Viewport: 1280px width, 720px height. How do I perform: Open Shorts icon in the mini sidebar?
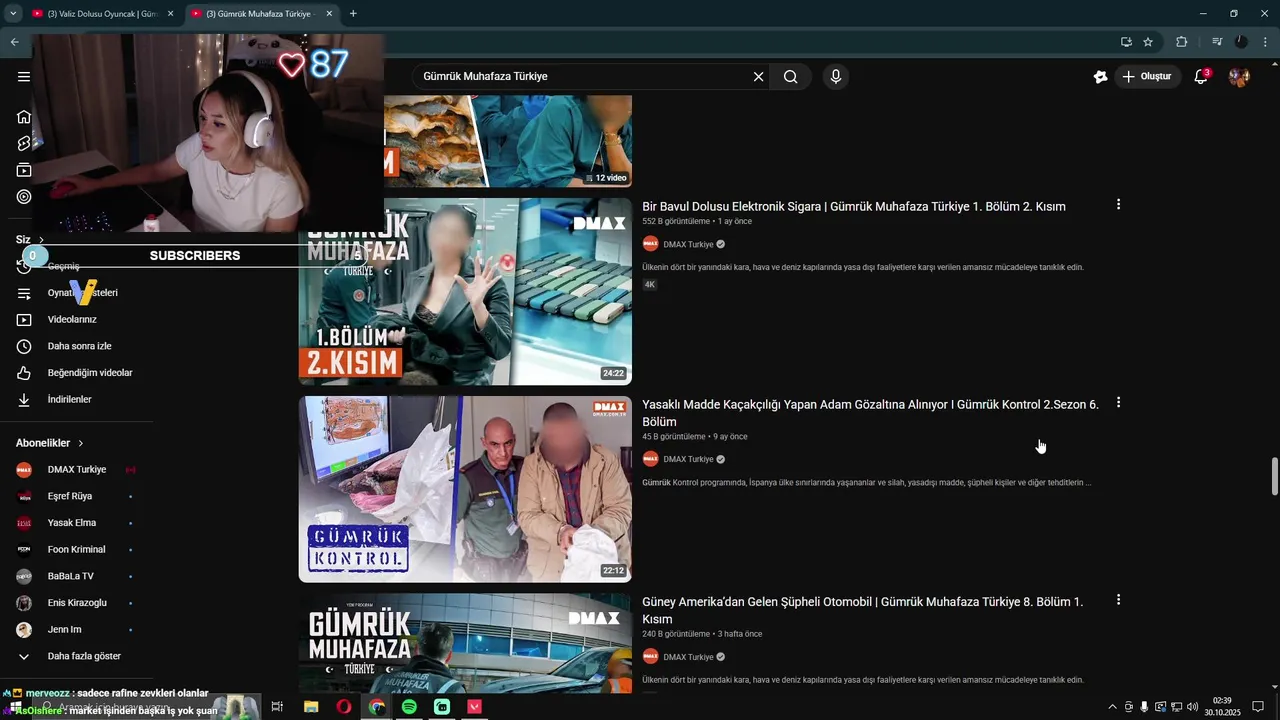24,144
